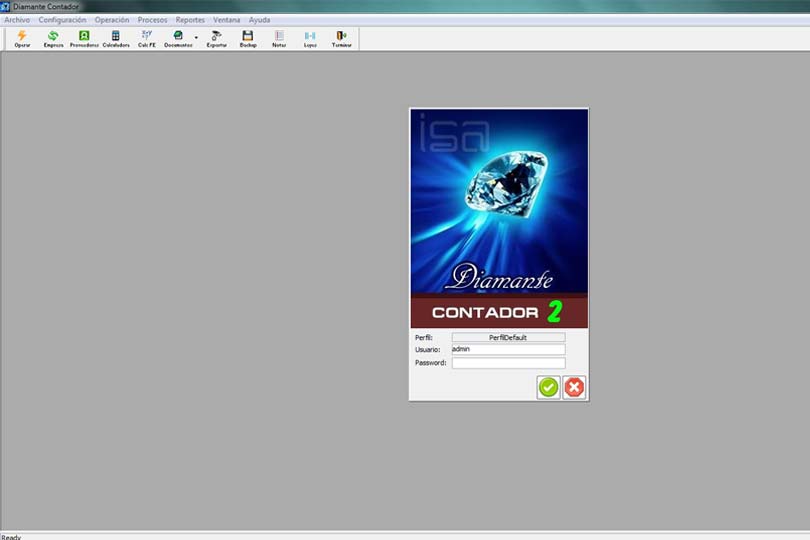Confirm login with the green checkmark button
Screen dimensions: 810x540
point(548,387)
